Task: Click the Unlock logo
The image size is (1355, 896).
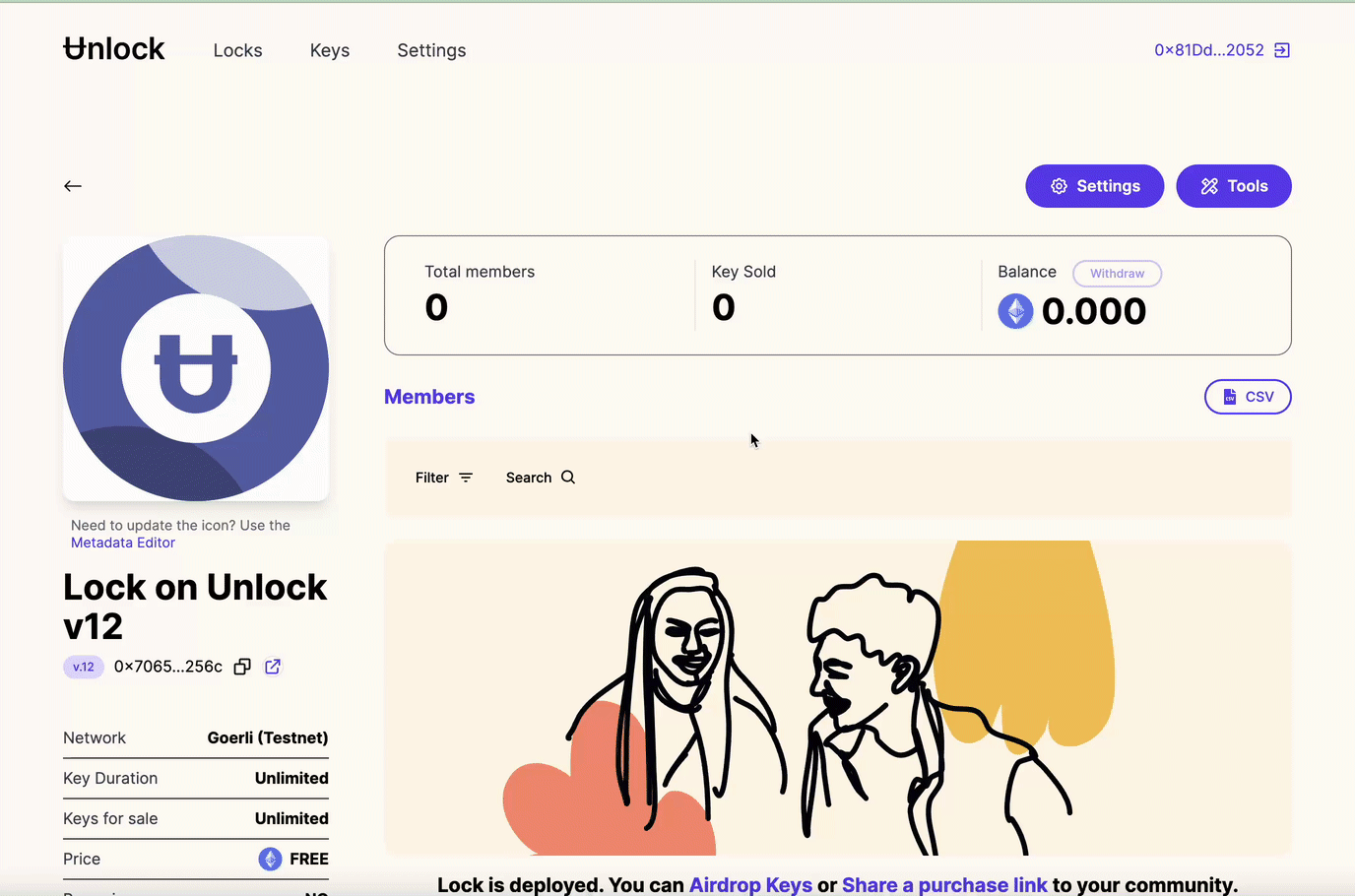Action: tap(114, 49)
